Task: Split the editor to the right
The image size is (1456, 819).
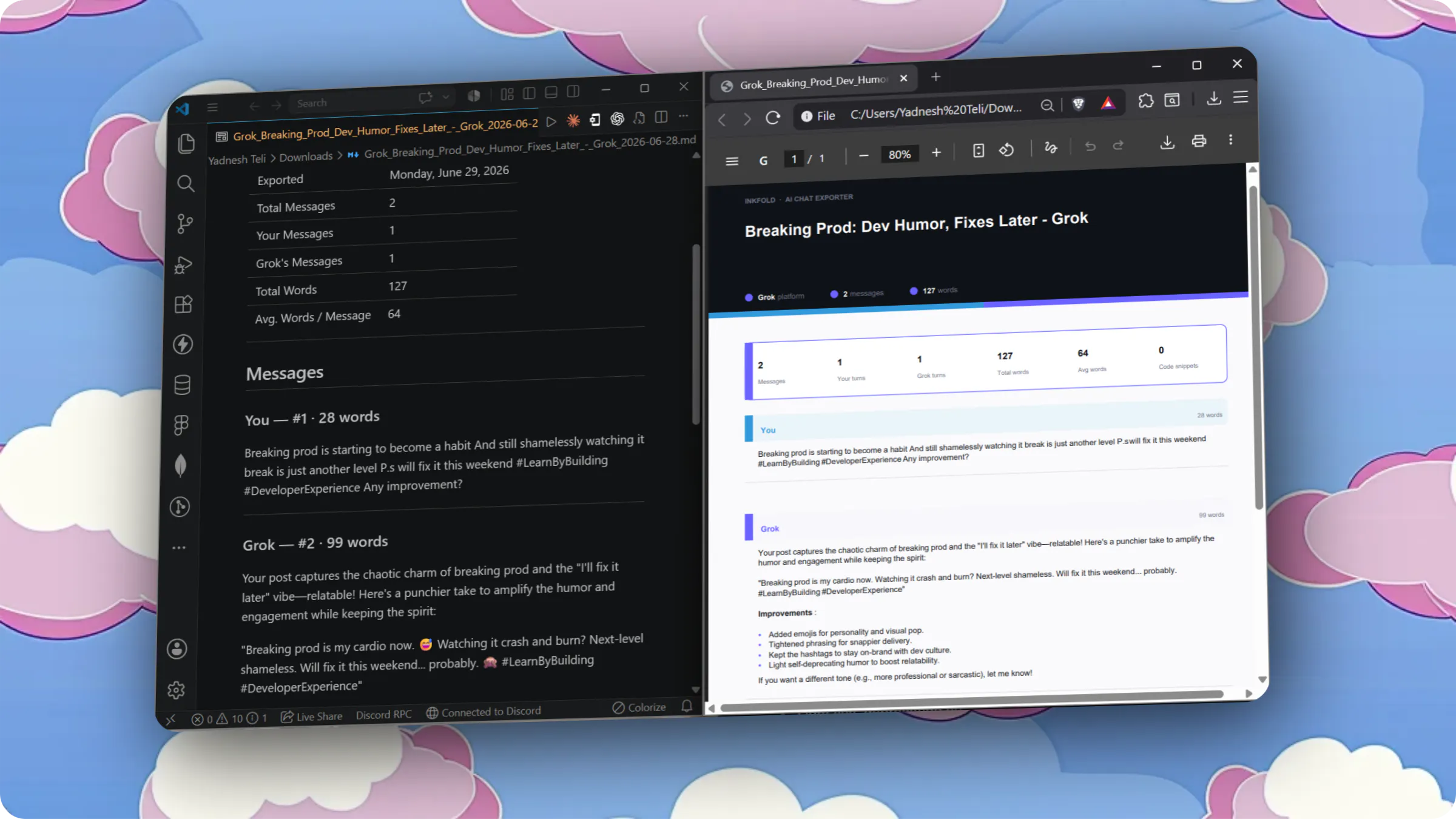Action: tap(661, 117)
